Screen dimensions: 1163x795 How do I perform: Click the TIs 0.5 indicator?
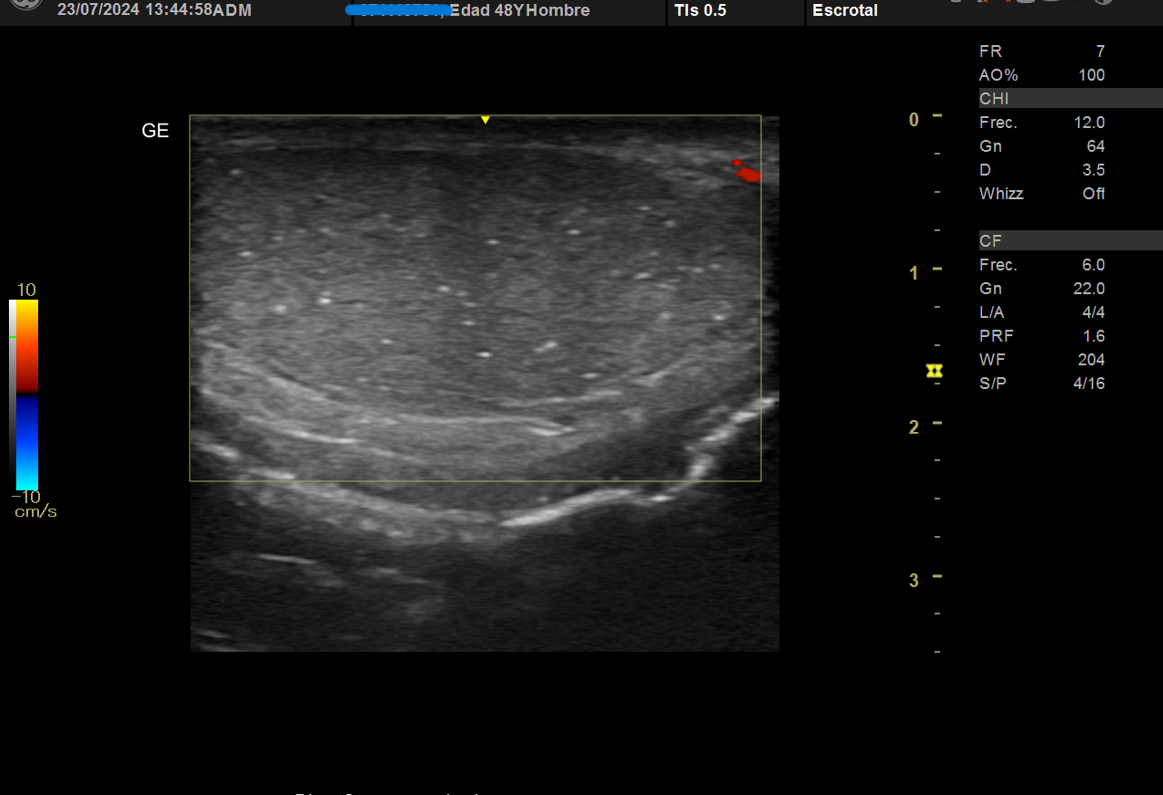[700, 11]
